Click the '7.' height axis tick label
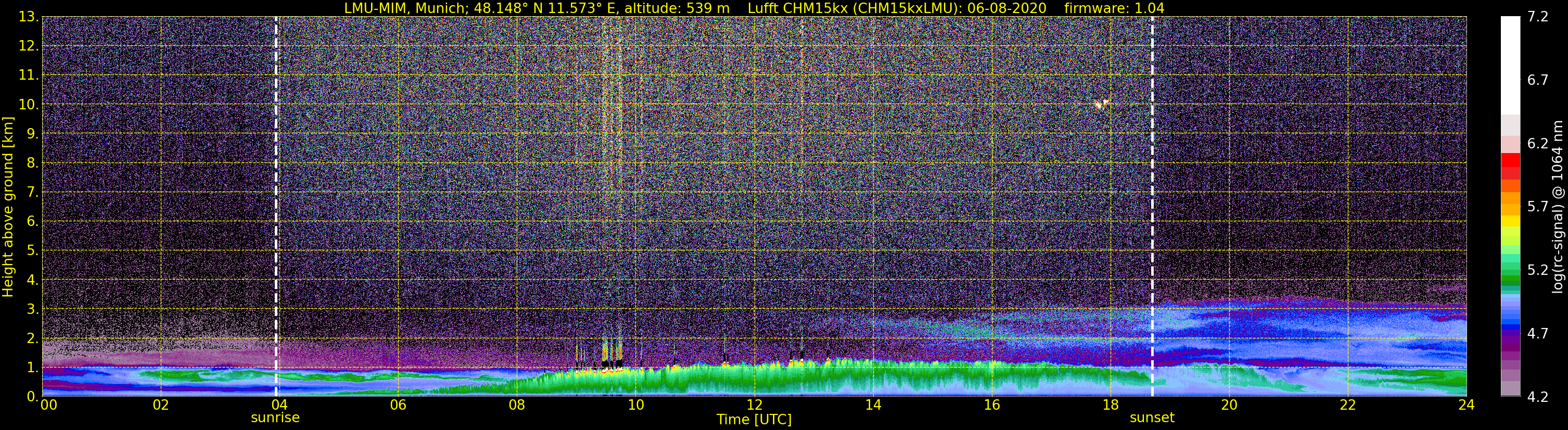The width and height of the screenshot is (1568, 430). point(32,192)
